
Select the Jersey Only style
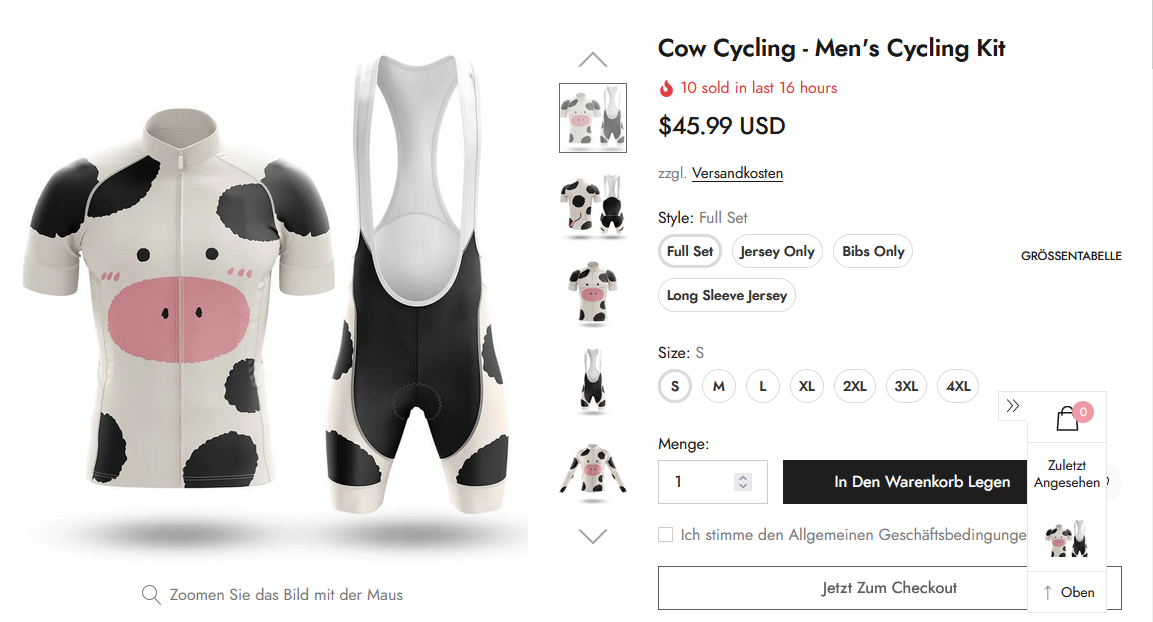coord(777,251)
